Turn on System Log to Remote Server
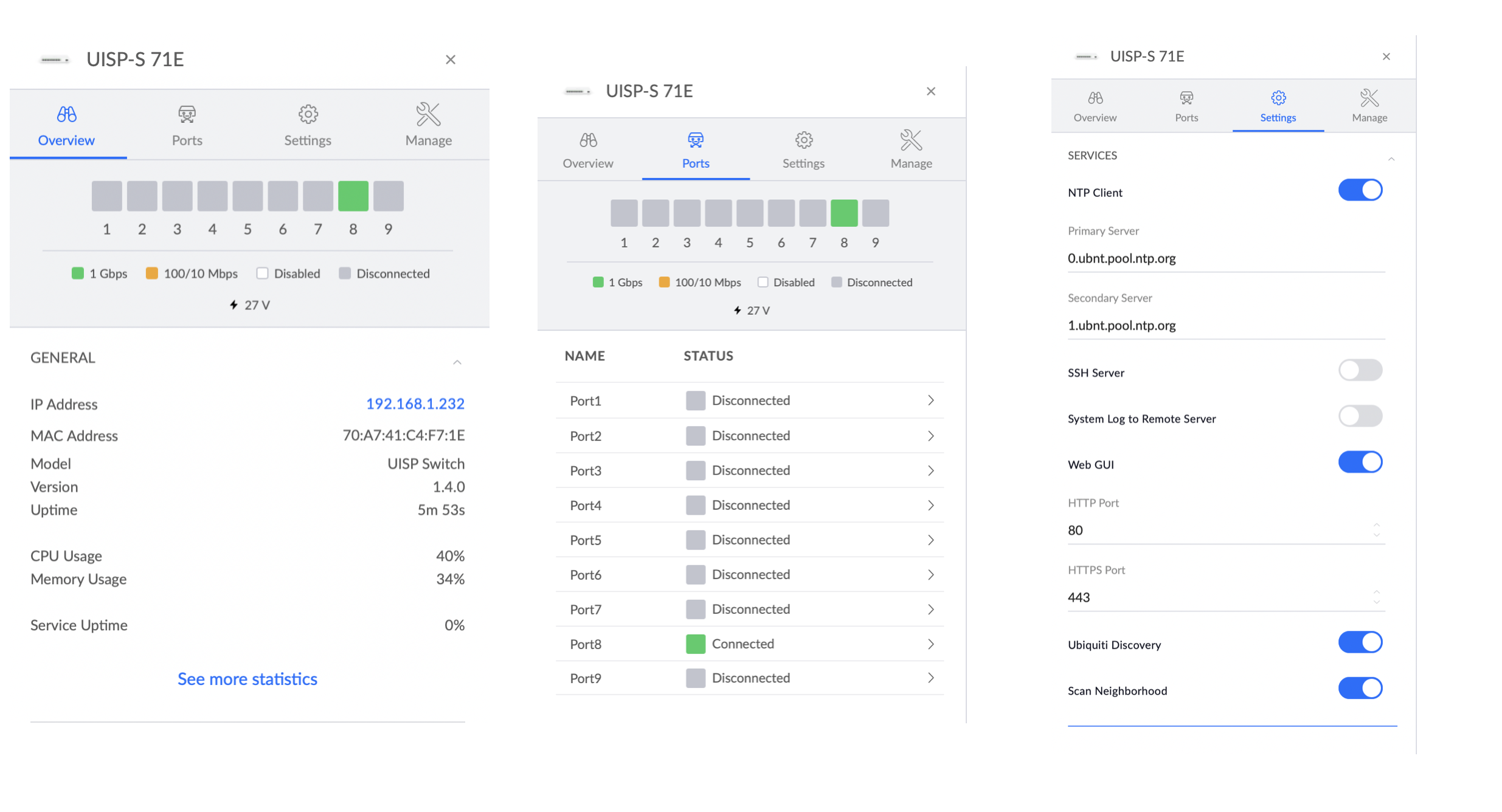1502x812 pixels. (x=1360, y=416)
